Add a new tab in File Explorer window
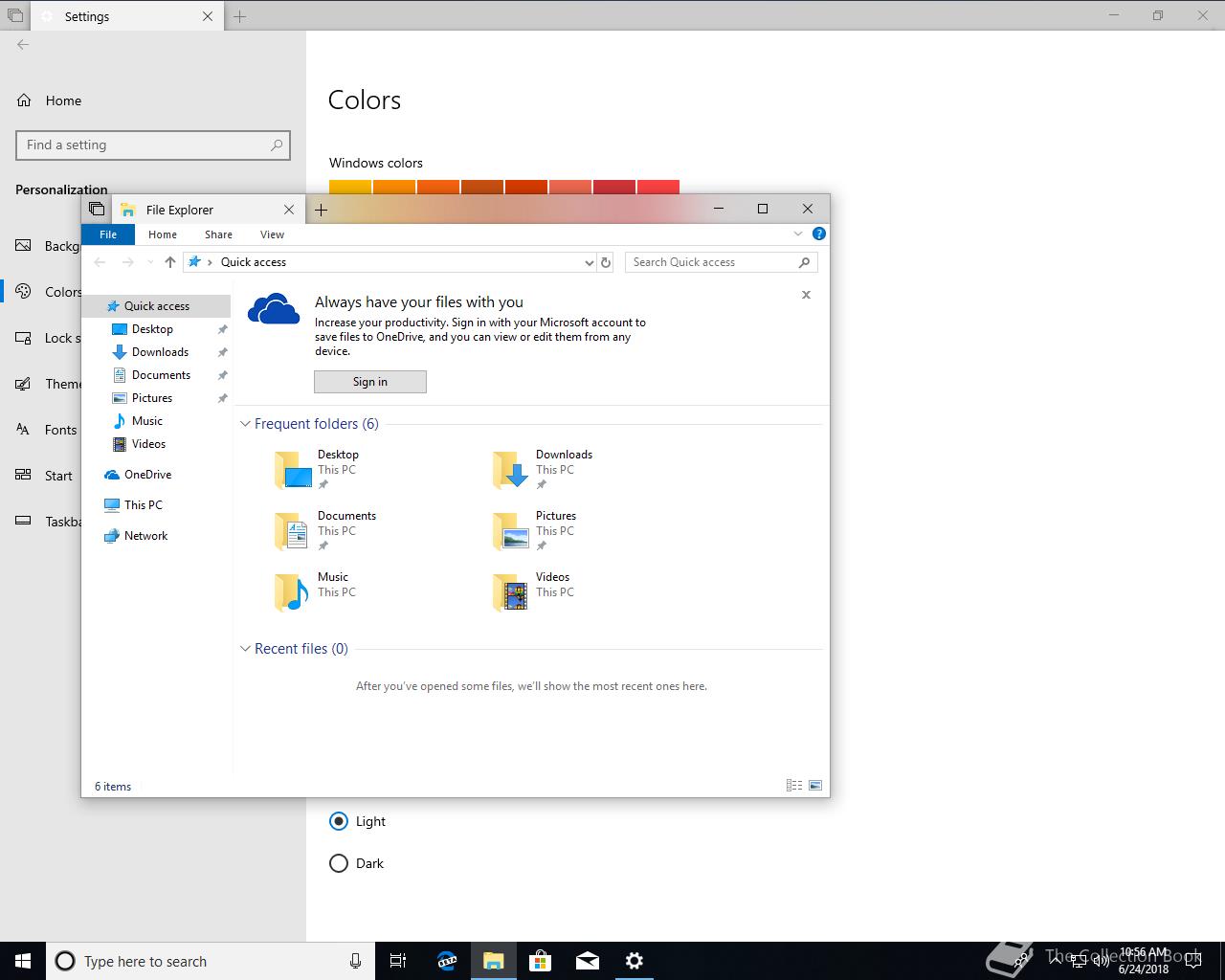Viewport: 1225px width, 980px height. click(322, 210)
